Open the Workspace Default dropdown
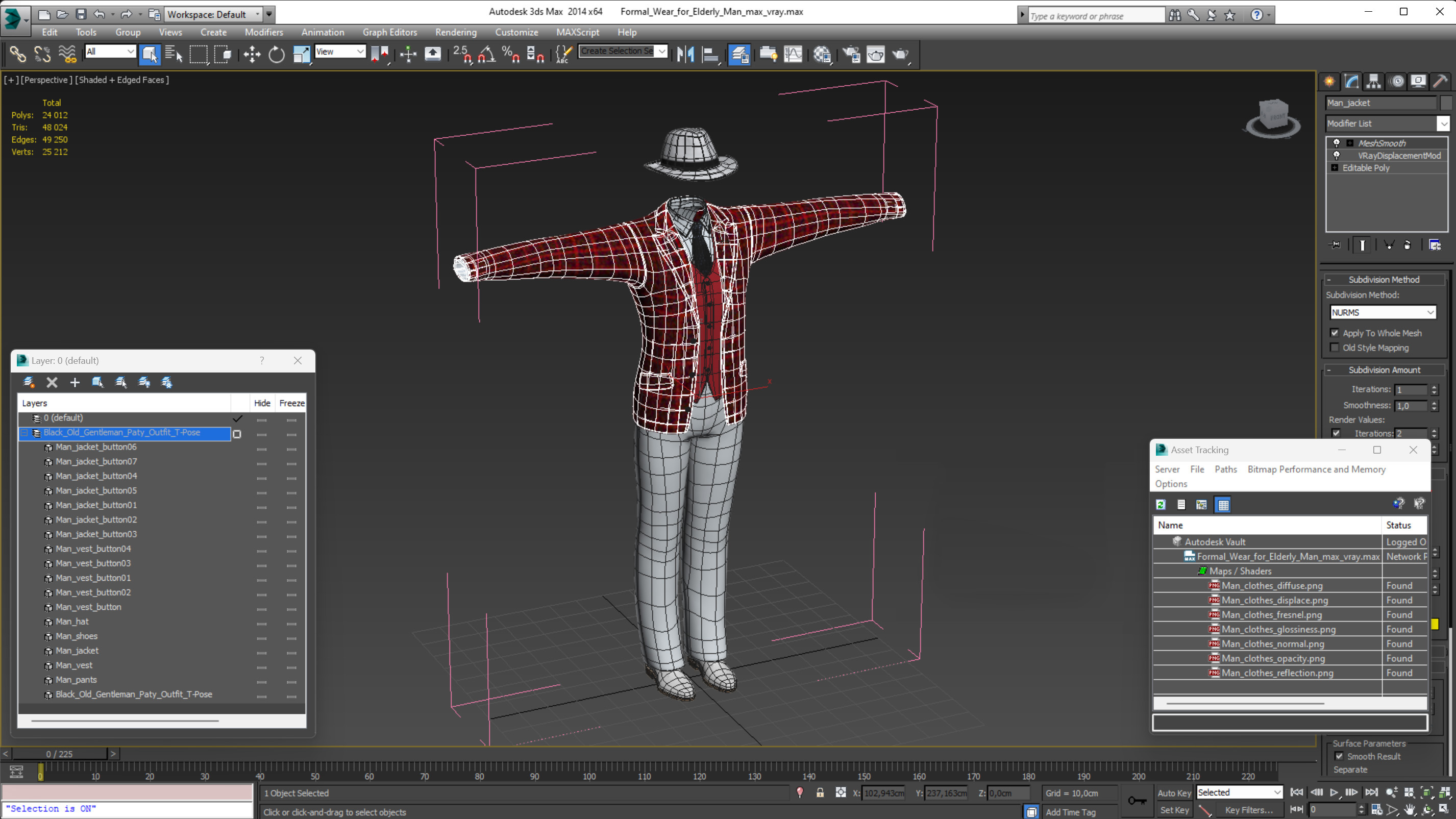This screenshot has width=1456, height=819. 214,14
